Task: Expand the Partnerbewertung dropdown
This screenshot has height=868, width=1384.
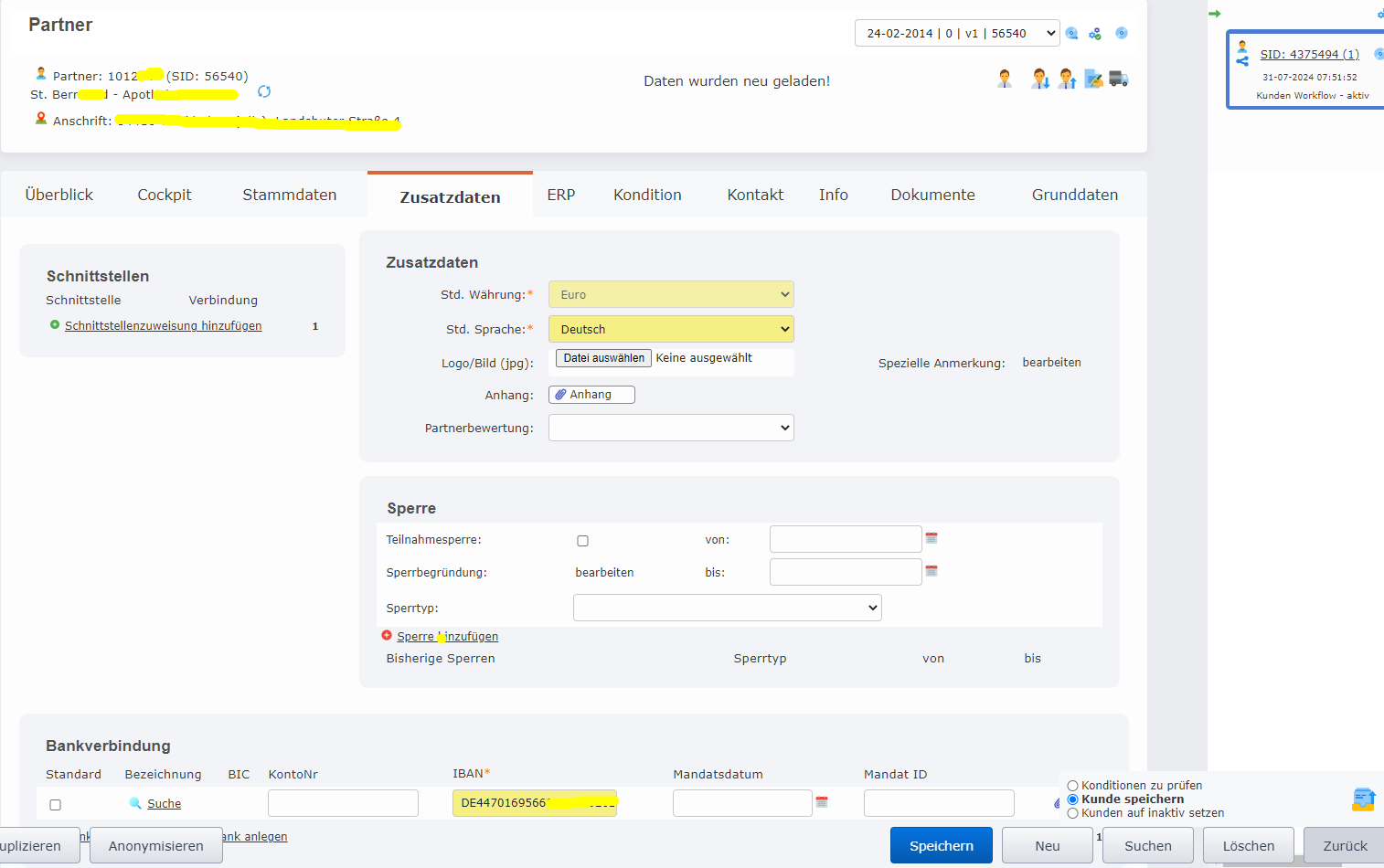Action: (x=671, y=428)
